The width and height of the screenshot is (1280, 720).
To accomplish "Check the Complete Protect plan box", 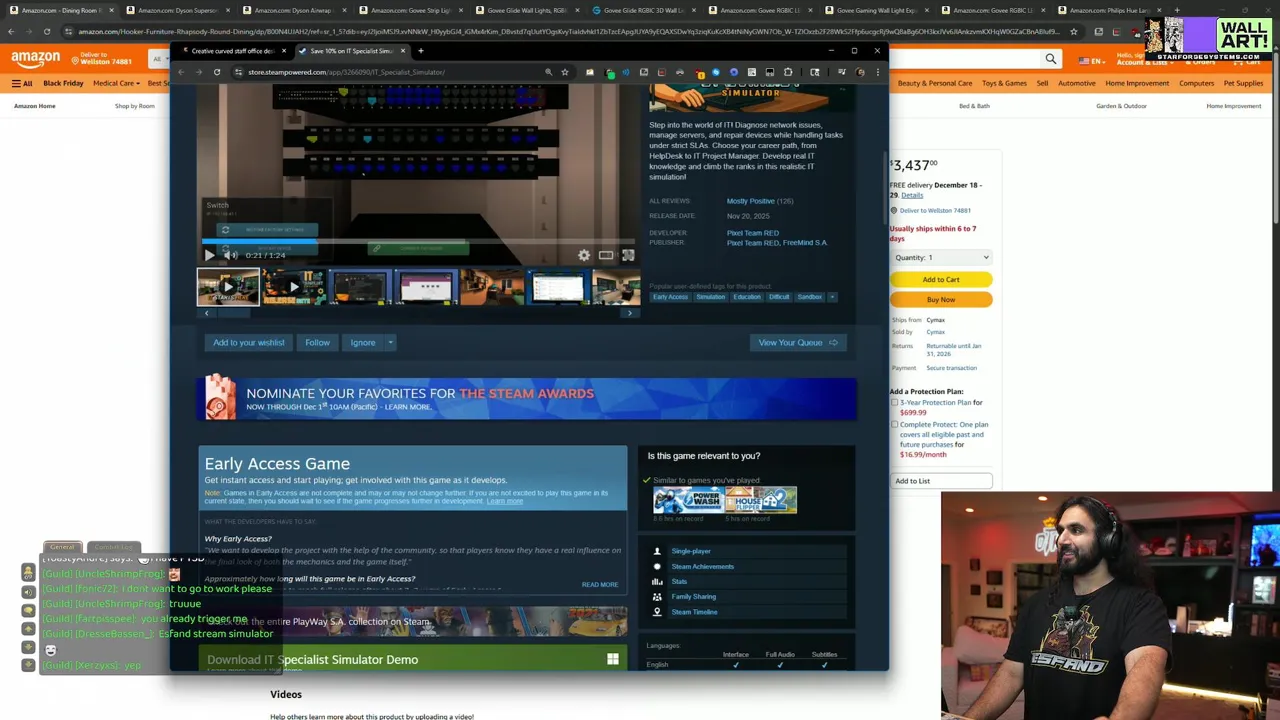I will tap(895, 424).
